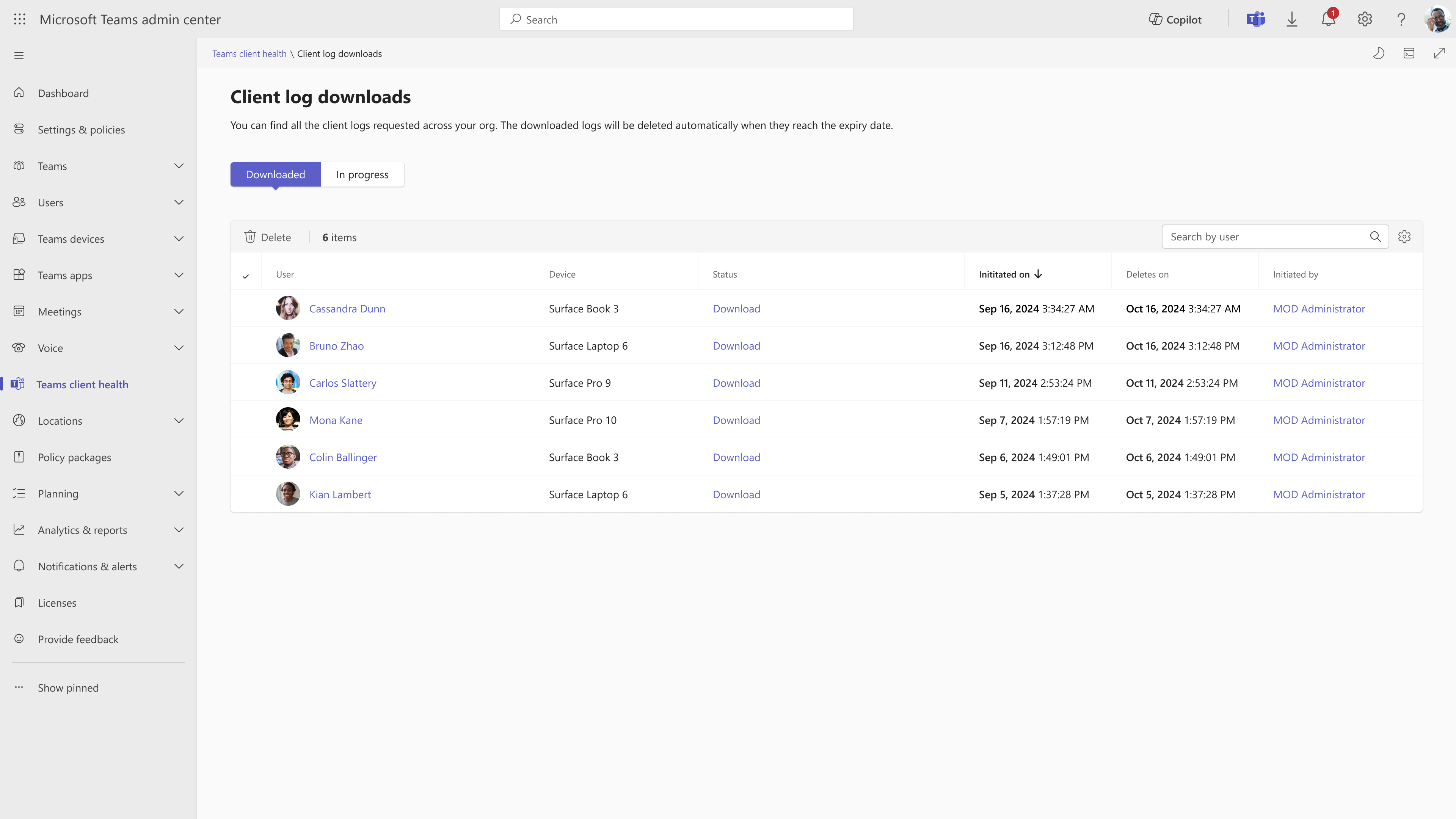The width and height of the screenshot is (1456, 819).
Task: Select Teams client health in sidebar
Action: 83,384
